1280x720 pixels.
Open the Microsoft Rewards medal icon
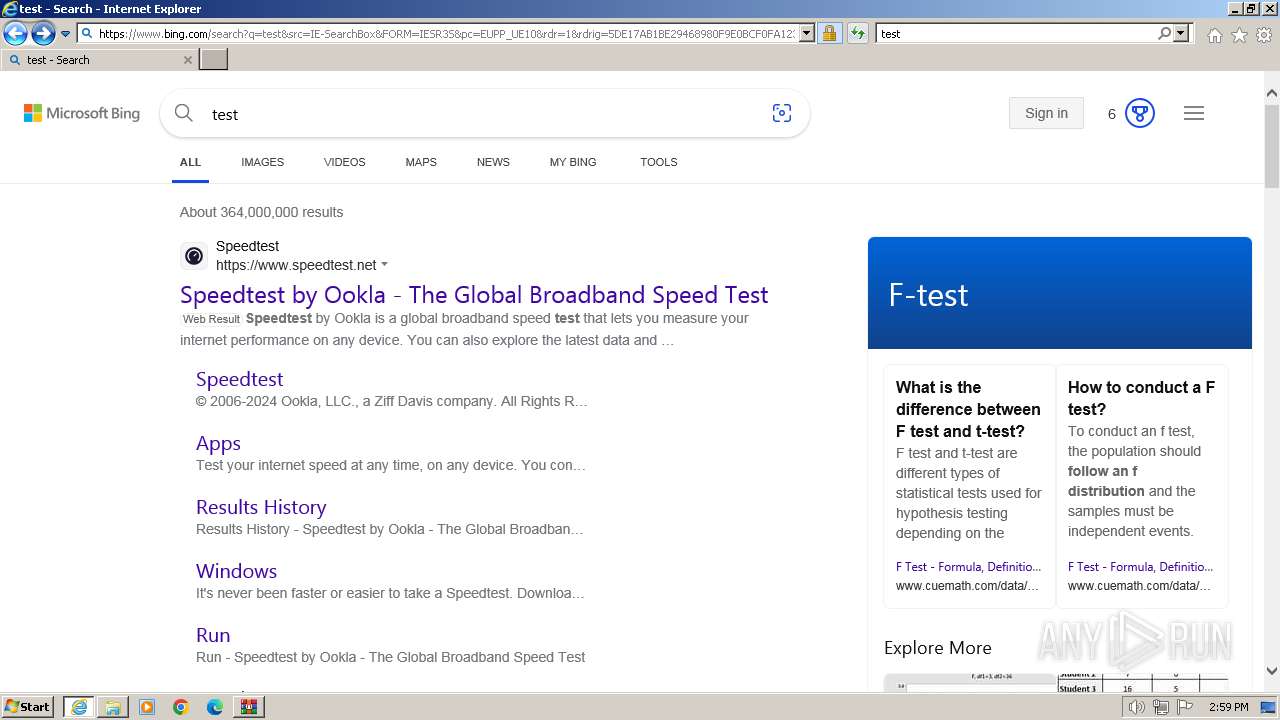pyautogui.click(x=1140, y=113)
